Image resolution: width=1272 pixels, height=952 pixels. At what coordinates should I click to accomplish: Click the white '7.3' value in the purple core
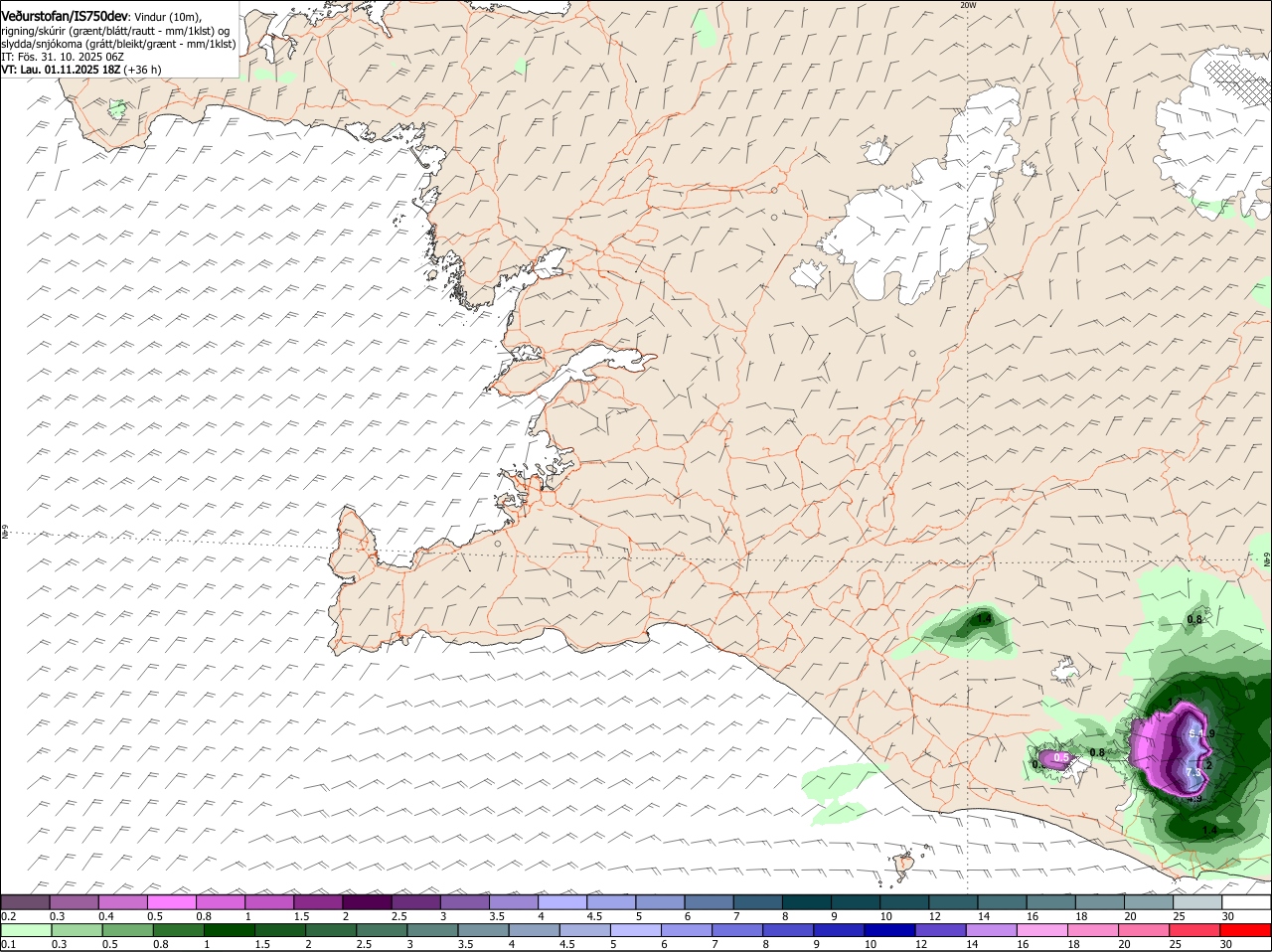[x=1193, y=770]
